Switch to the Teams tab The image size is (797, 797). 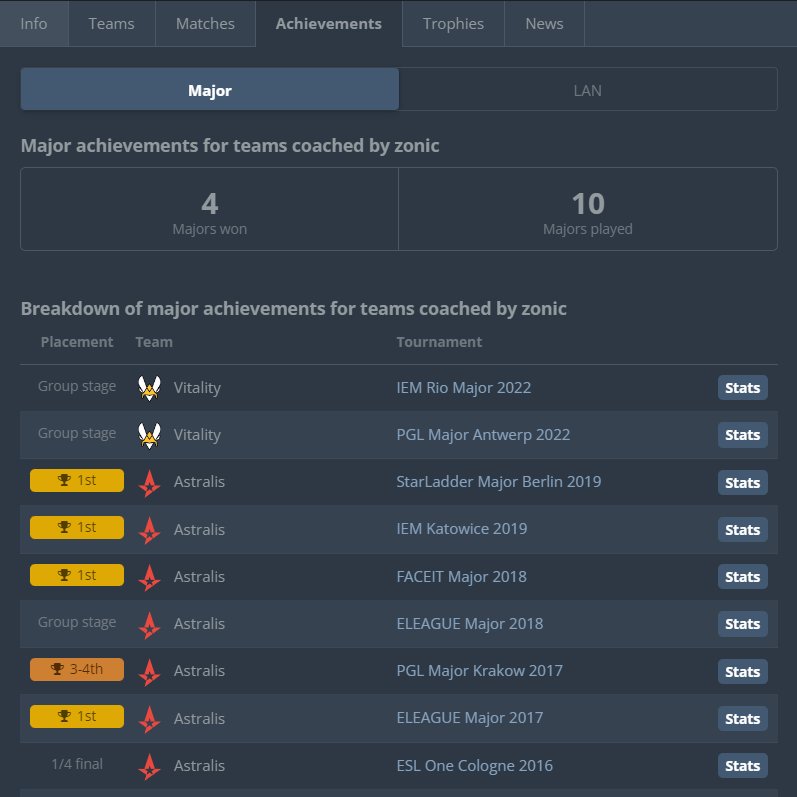(x=111, y=23)
